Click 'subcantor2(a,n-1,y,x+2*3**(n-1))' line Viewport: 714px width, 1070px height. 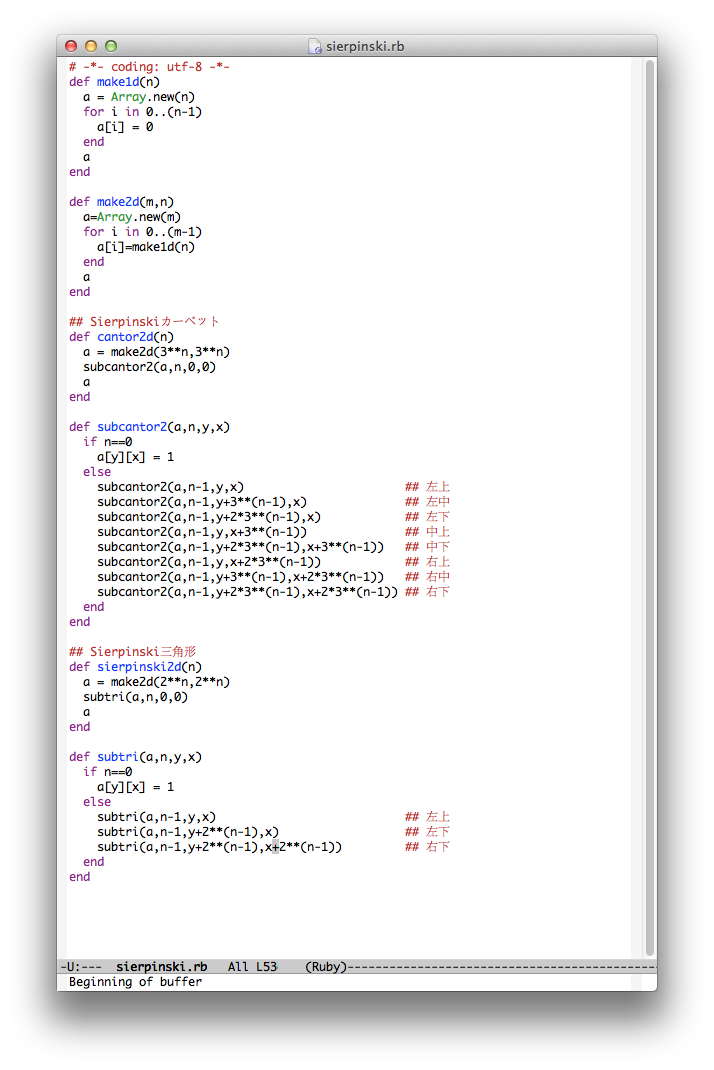pos(209,562)
